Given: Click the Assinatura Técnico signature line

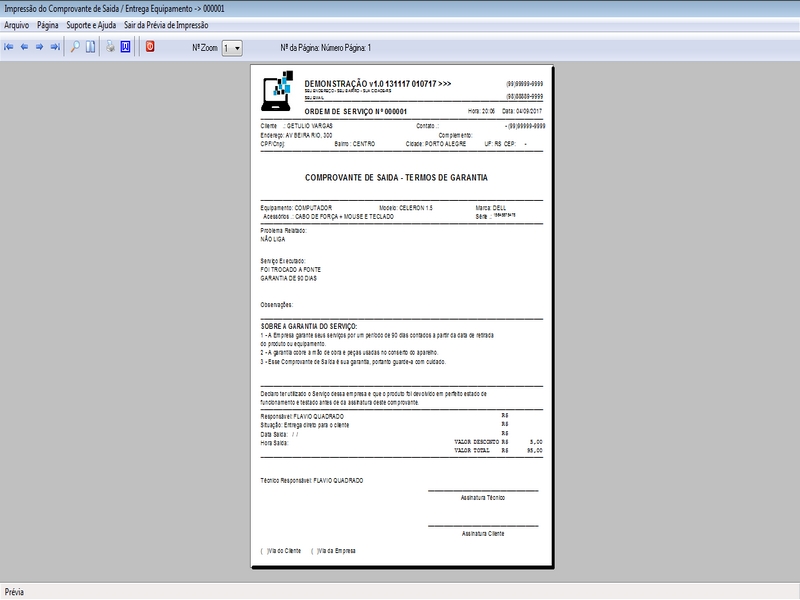Looking at the screenshot, I should 482,490.
